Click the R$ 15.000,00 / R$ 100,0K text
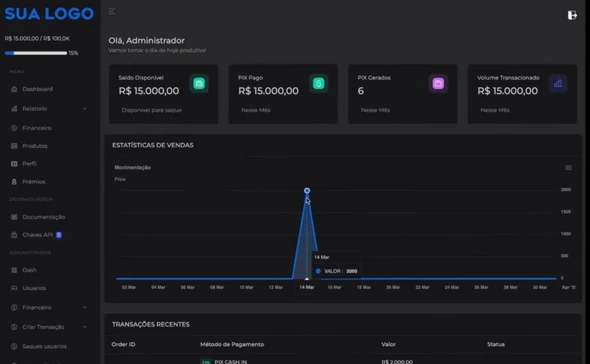The height and width of the screenshot is (364, 590). pos(37,38)
